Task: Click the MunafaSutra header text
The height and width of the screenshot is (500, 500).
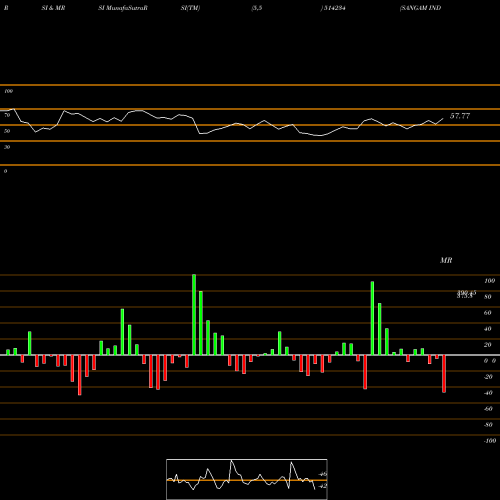Action: coord(123,8)
